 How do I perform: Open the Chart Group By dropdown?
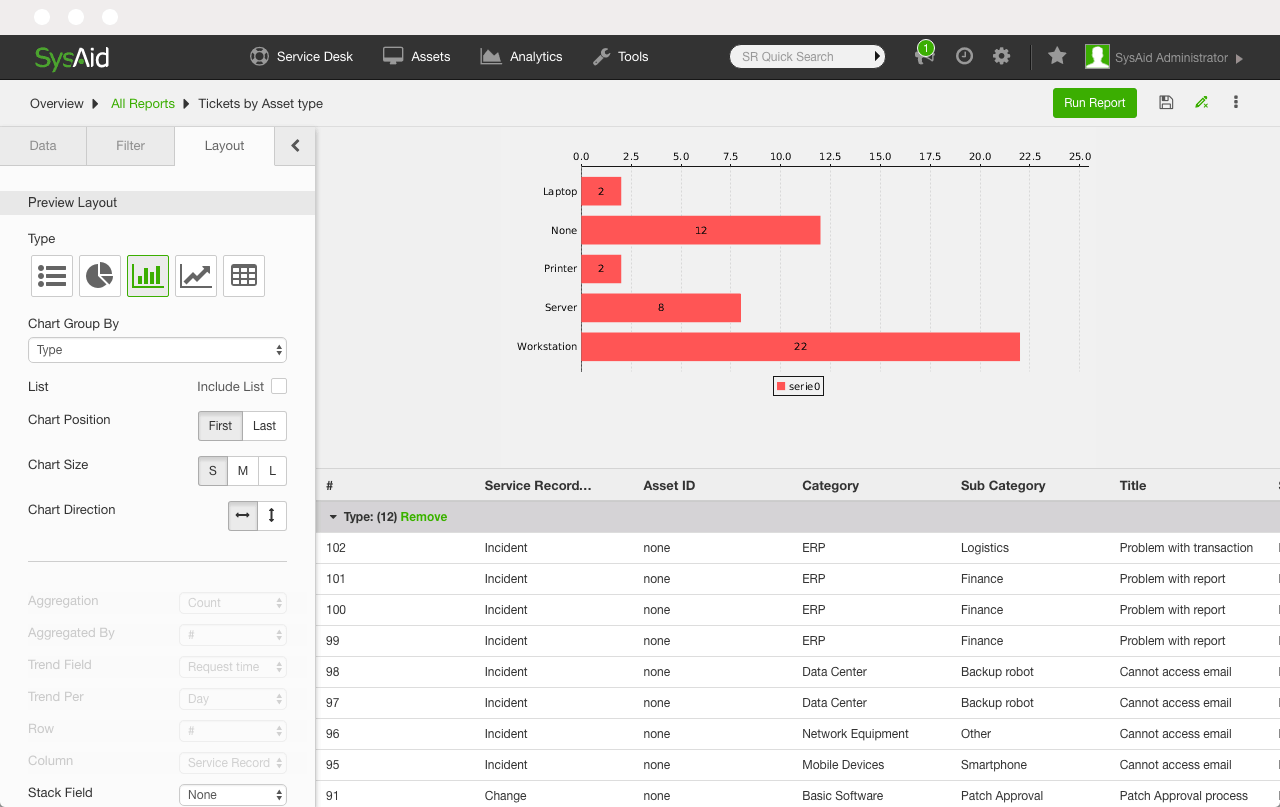[158, 350]
